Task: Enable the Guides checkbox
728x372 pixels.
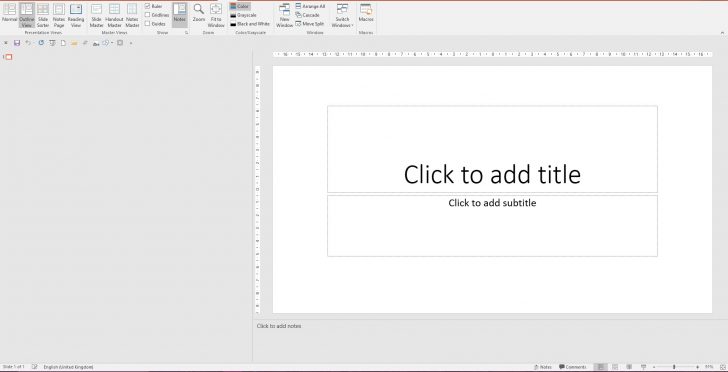Action: [x=155, y=23]
